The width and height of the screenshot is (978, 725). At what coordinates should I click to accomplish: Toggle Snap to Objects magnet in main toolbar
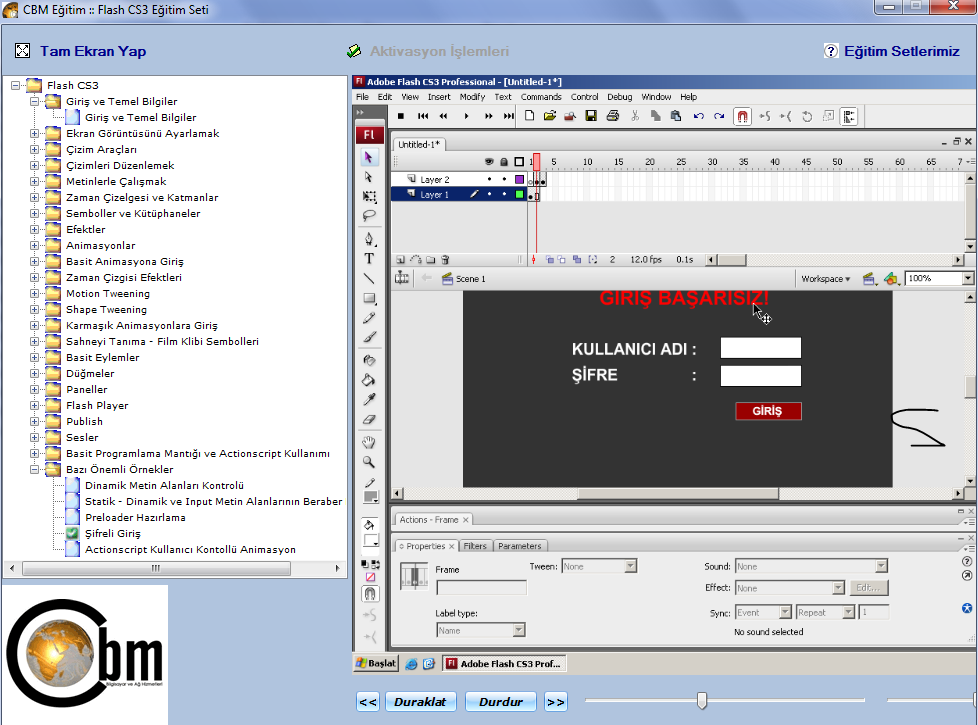pyautogui.click(x=742, y=117)
